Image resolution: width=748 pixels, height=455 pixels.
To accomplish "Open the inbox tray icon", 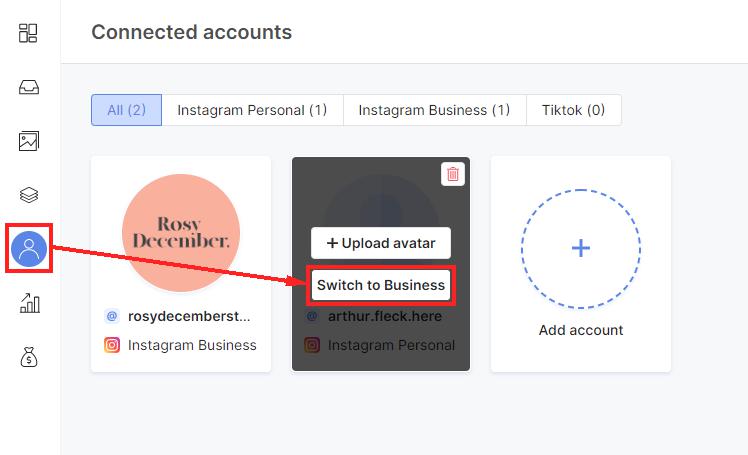I will pos(29,87).
